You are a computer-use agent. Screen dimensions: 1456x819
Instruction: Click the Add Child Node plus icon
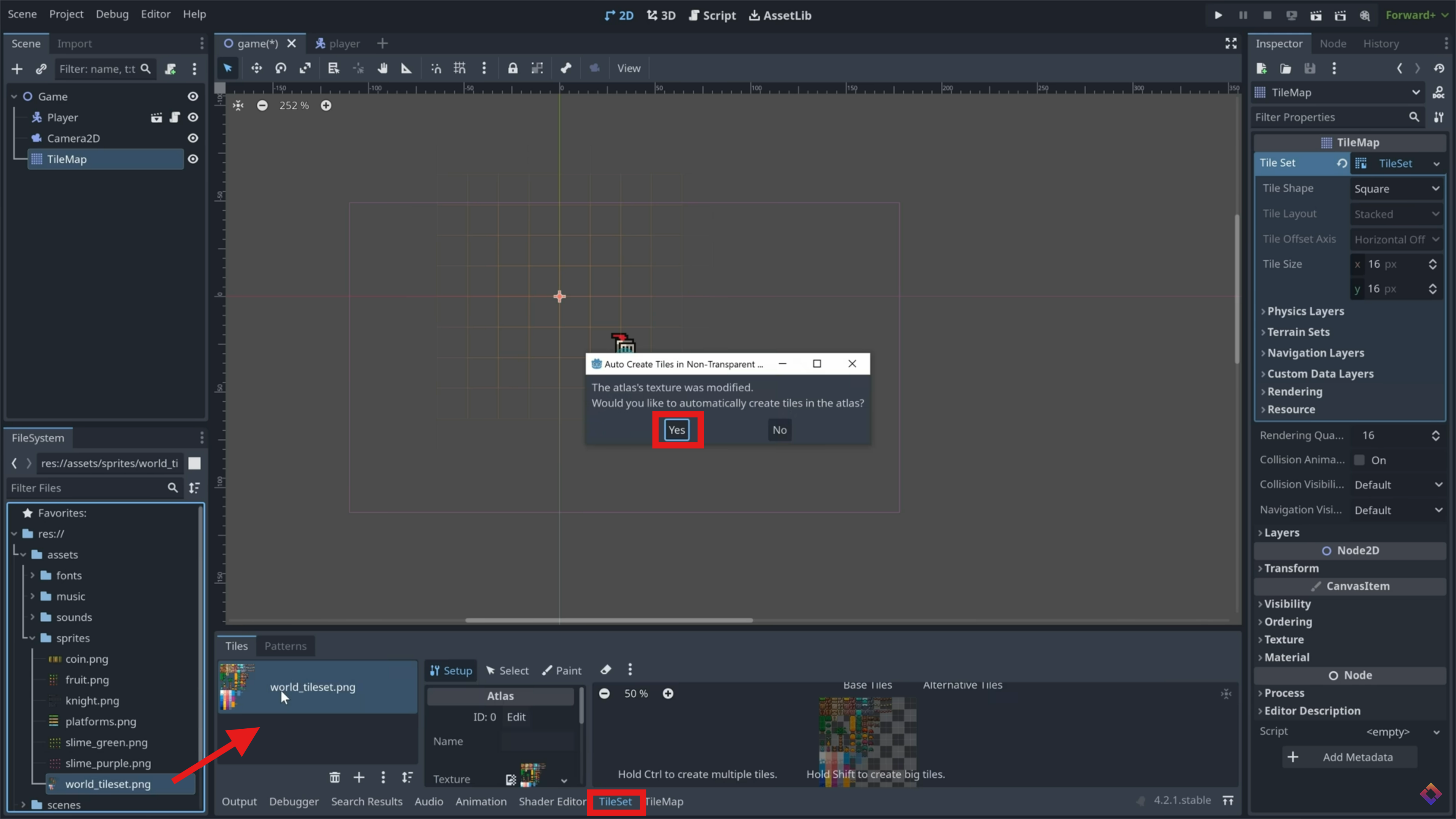17,69
